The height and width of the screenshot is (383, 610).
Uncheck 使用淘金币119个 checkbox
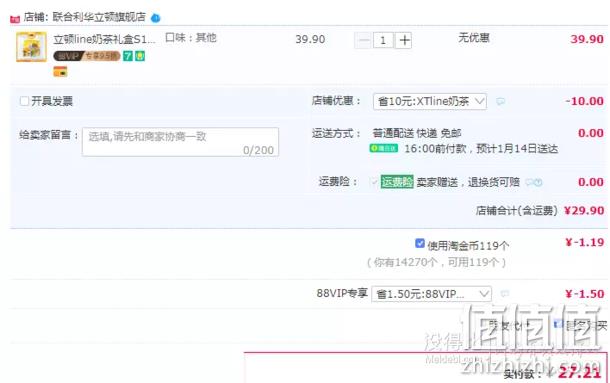pos(420,243)
